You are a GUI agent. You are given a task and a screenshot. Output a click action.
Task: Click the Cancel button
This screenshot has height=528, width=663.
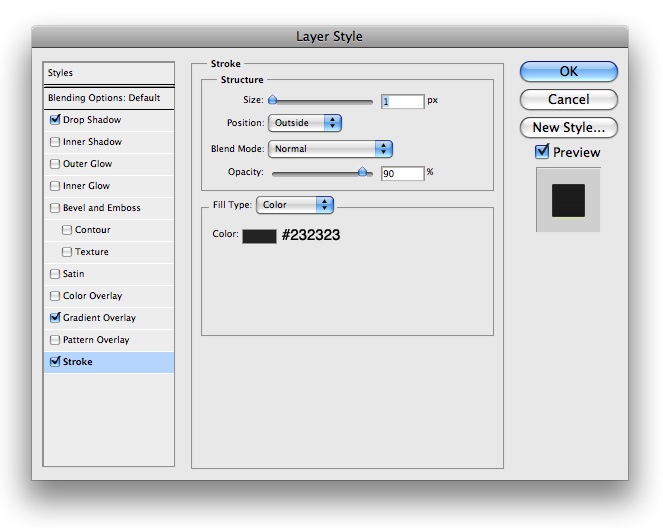point(569,99)
